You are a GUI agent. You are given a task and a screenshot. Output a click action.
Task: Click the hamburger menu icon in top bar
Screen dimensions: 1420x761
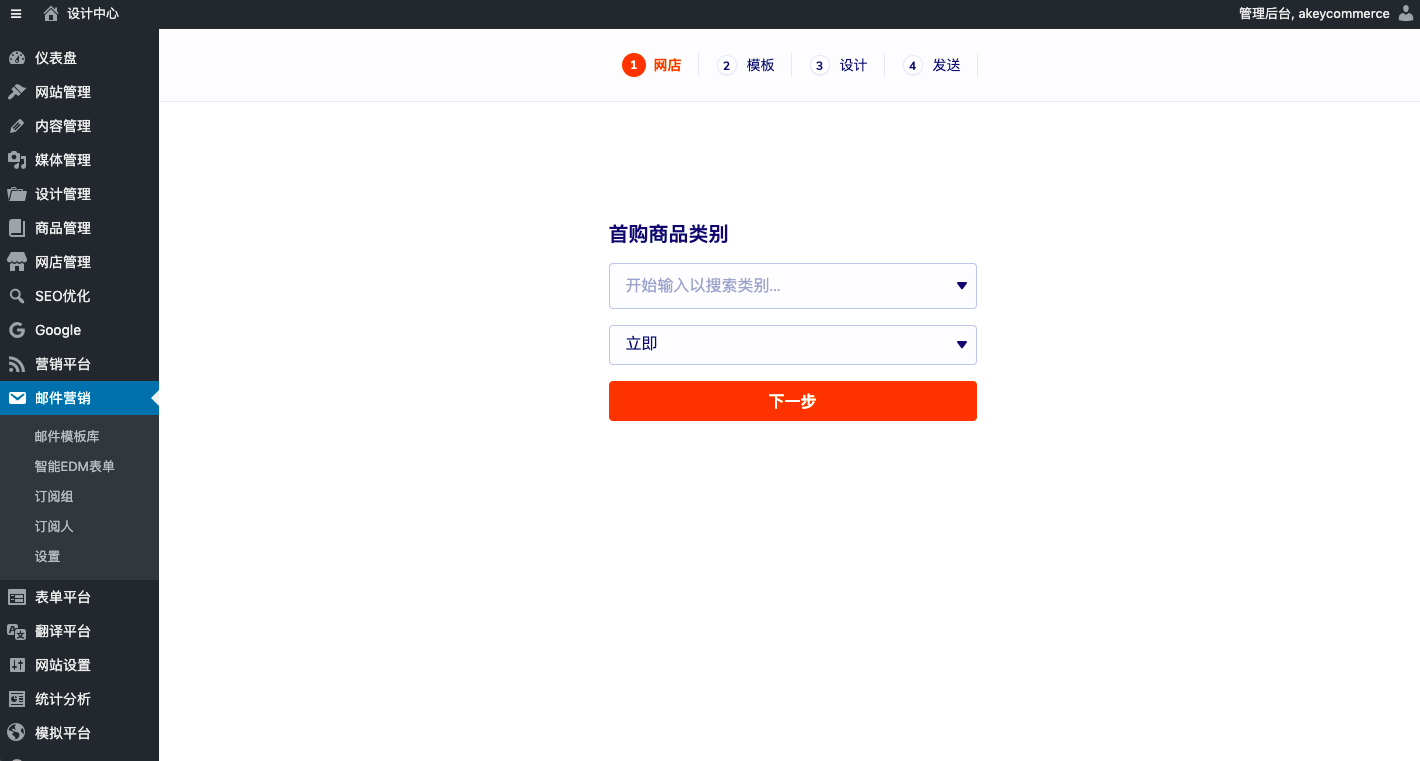coord(16,14)
